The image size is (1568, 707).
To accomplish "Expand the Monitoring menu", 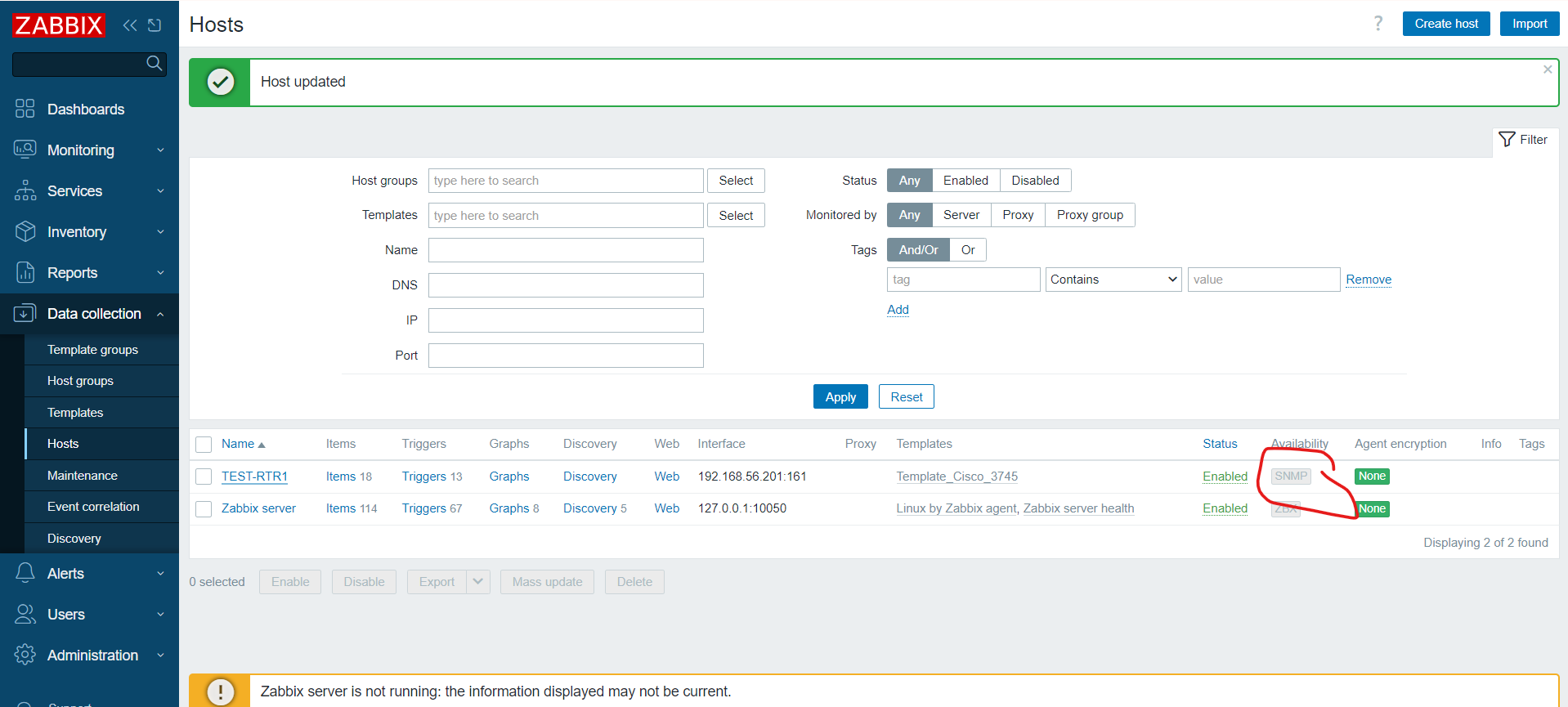I will (89, 150).
